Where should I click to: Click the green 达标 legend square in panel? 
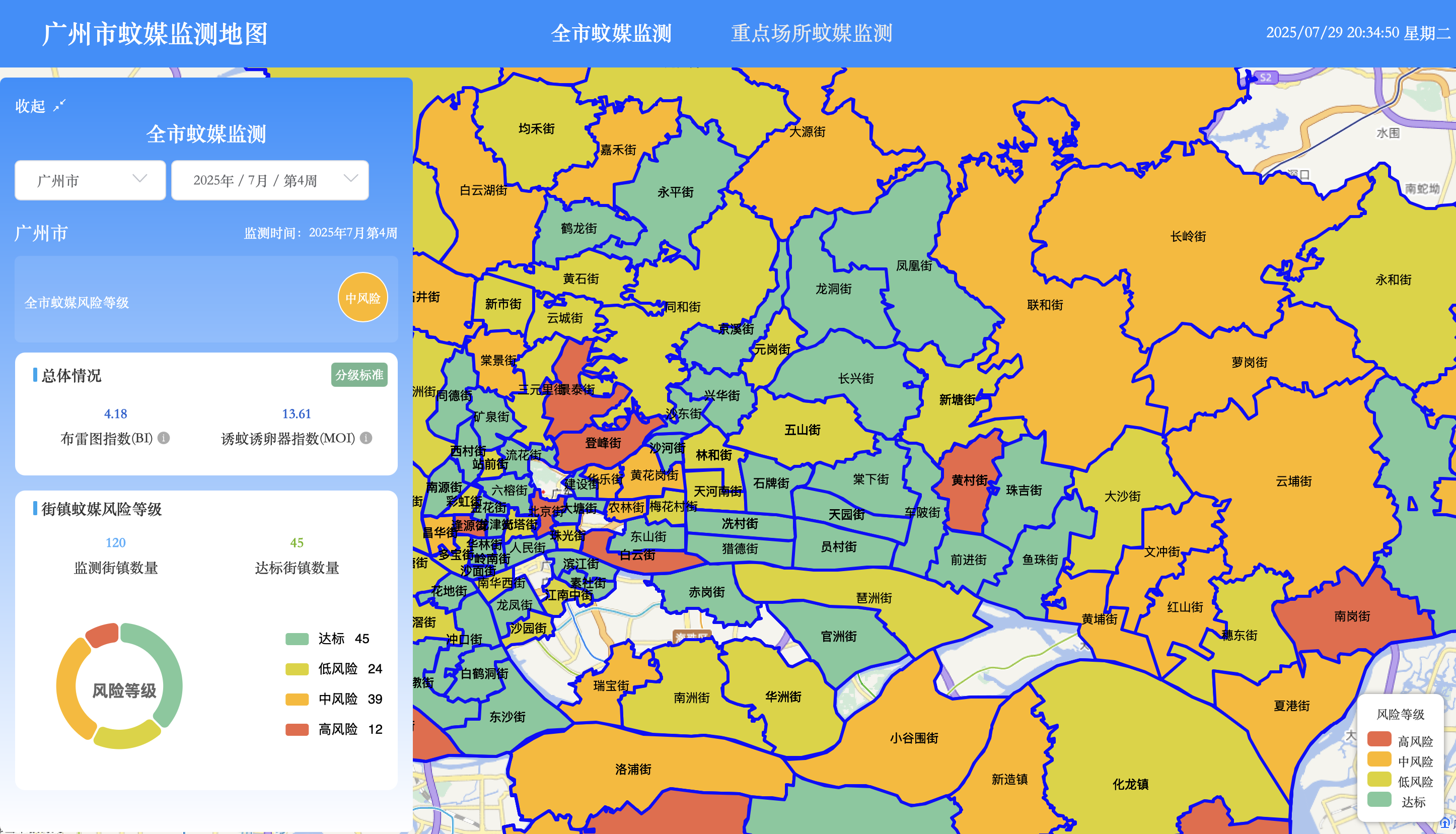pyautogui.click(x=297, y=639)
